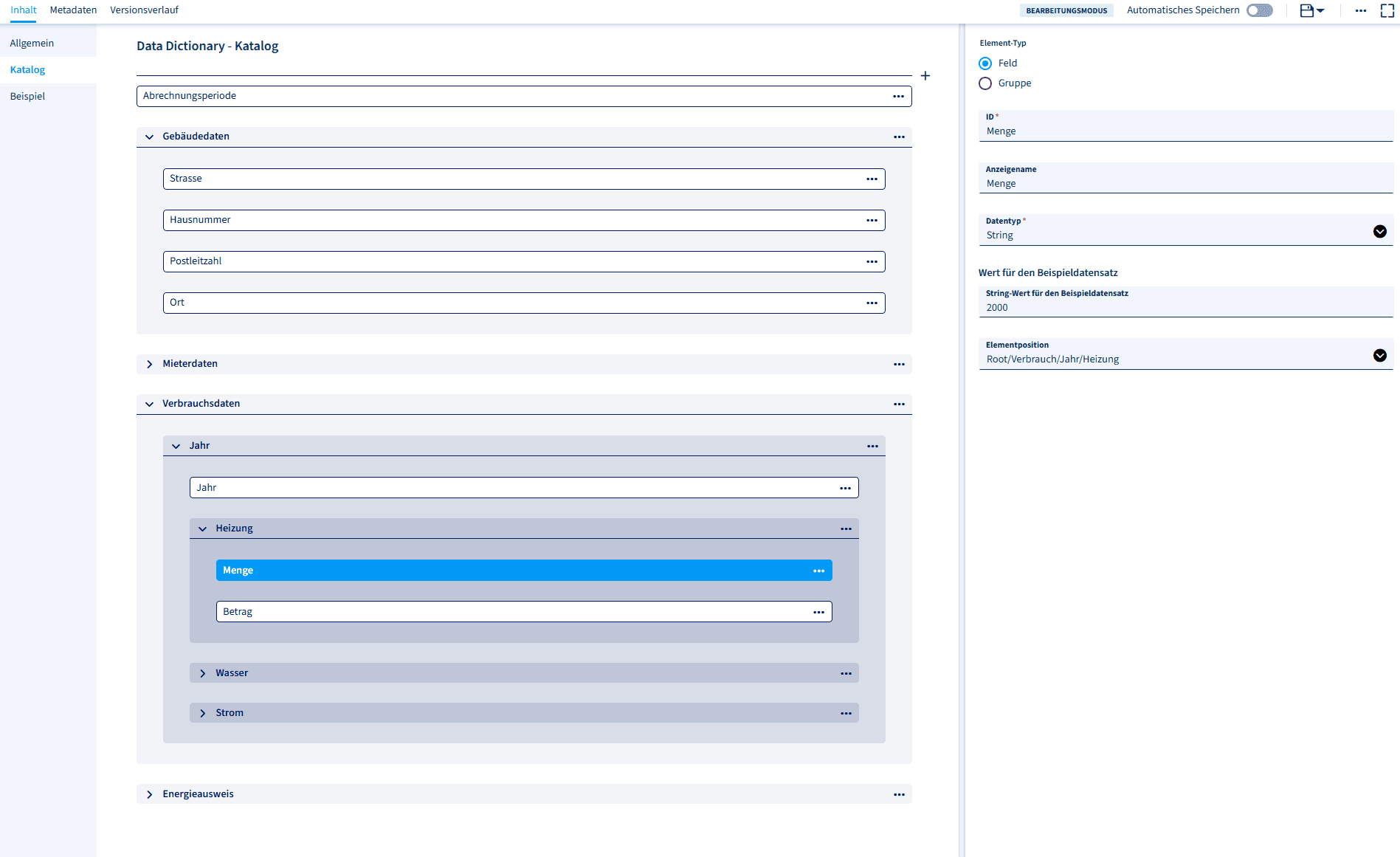Select the Abrechnungsperiode field
Image resolution: width=1400 pixels, height=857 pixels.
tap(524, 96)
